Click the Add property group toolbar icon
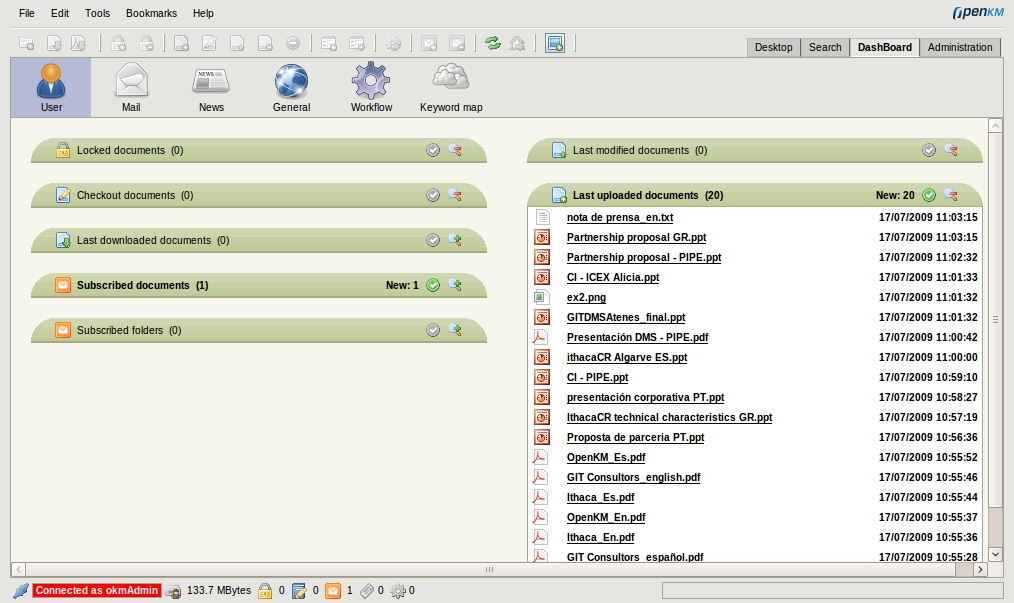Image resolution: width=1014 pixels, height=603 pixels. (329, 43)
